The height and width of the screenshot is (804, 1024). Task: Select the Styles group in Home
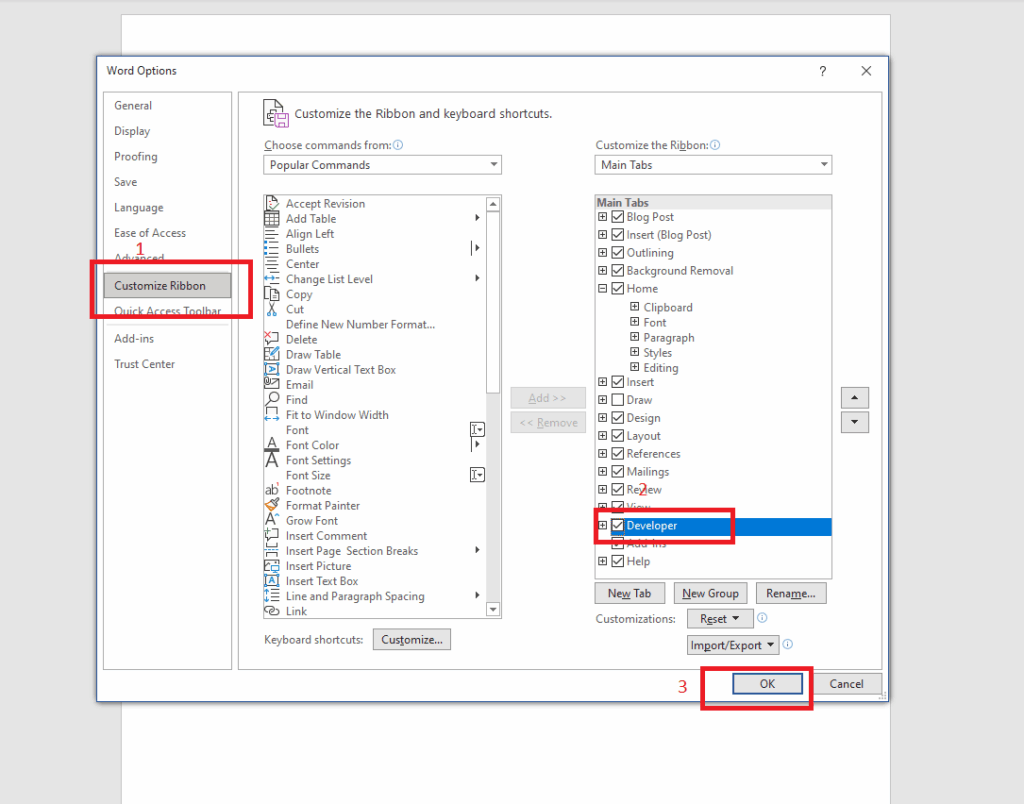click(658, 353)
